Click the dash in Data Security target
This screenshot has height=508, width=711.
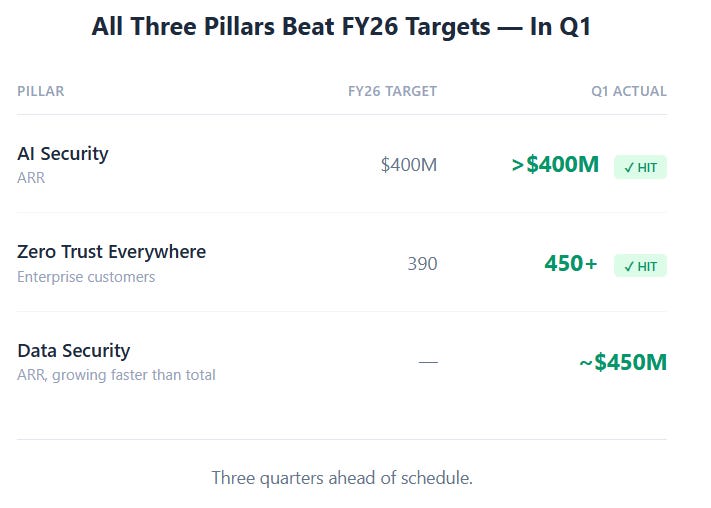coord(428,362)
